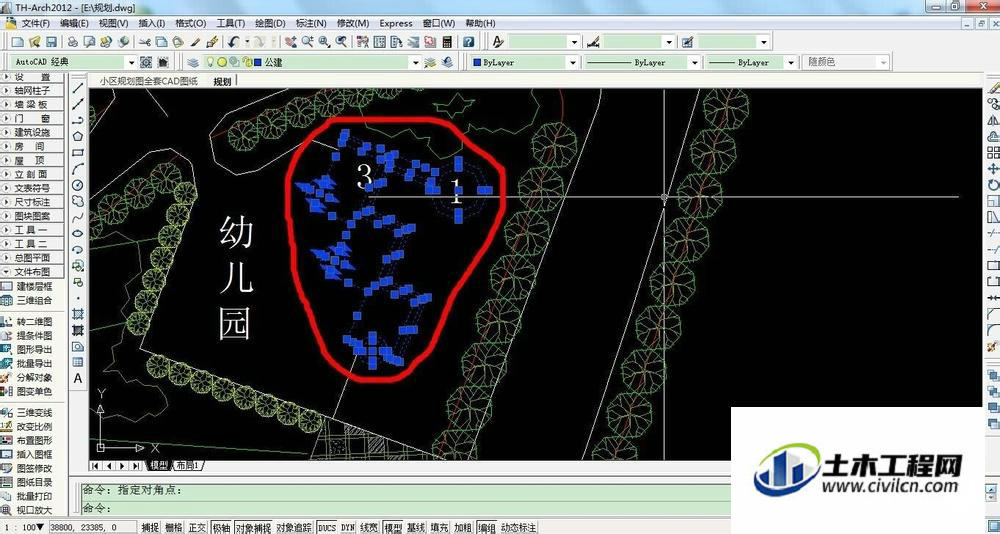The image size is (1000, 534).
Task: Open the QuickCalc calculator icon
Action: [x=447, y=42]
